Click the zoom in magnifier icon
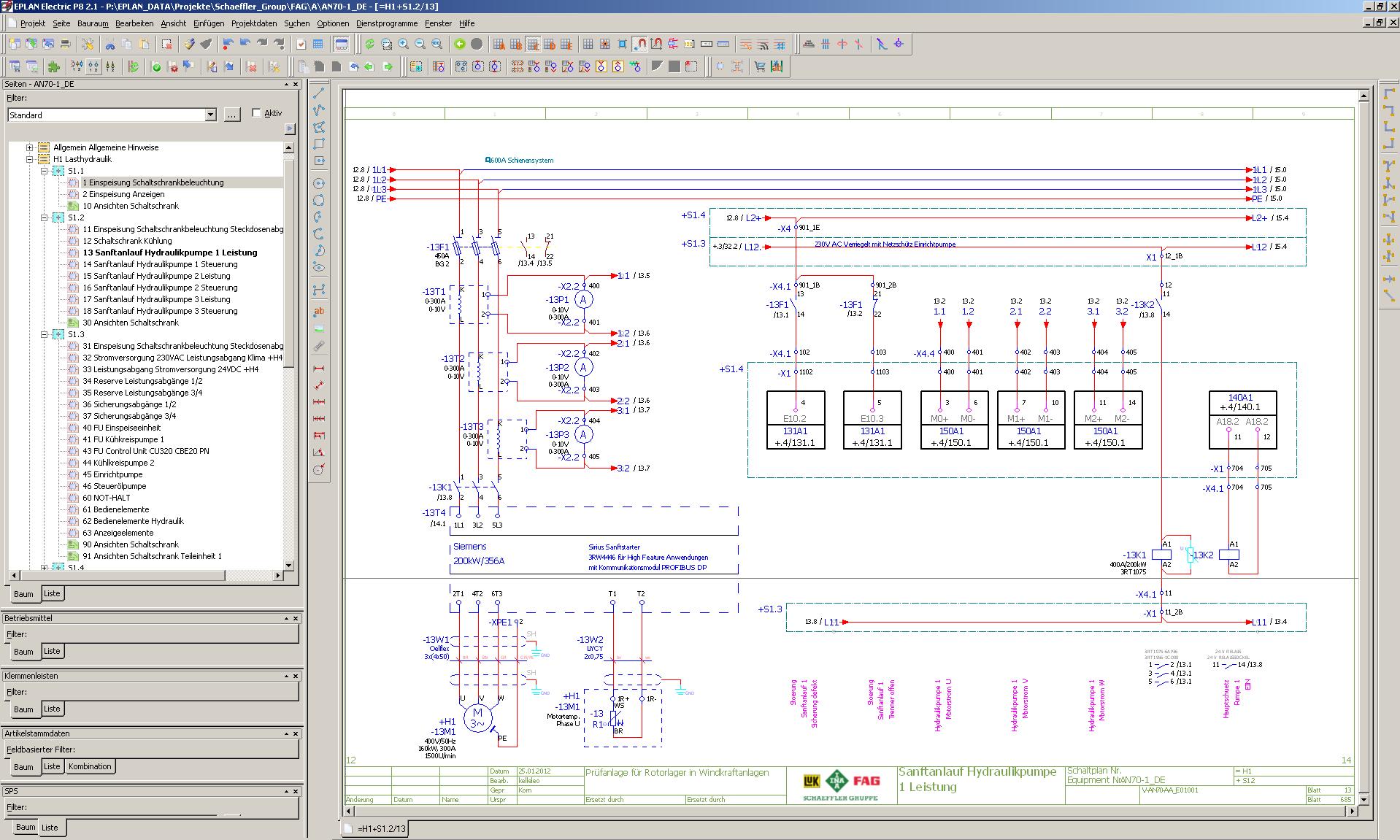The height and width of the screenshot is (840, 1400). pyautogui.click(x=404, y=44)
